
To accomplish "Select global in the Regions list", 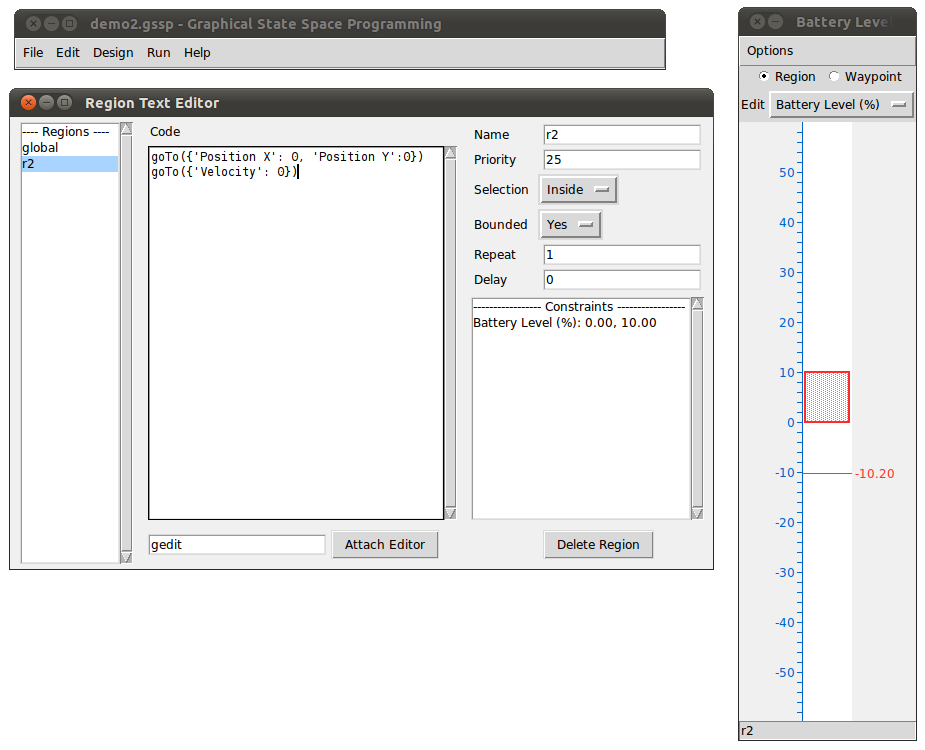I will (x=45, y=147).
